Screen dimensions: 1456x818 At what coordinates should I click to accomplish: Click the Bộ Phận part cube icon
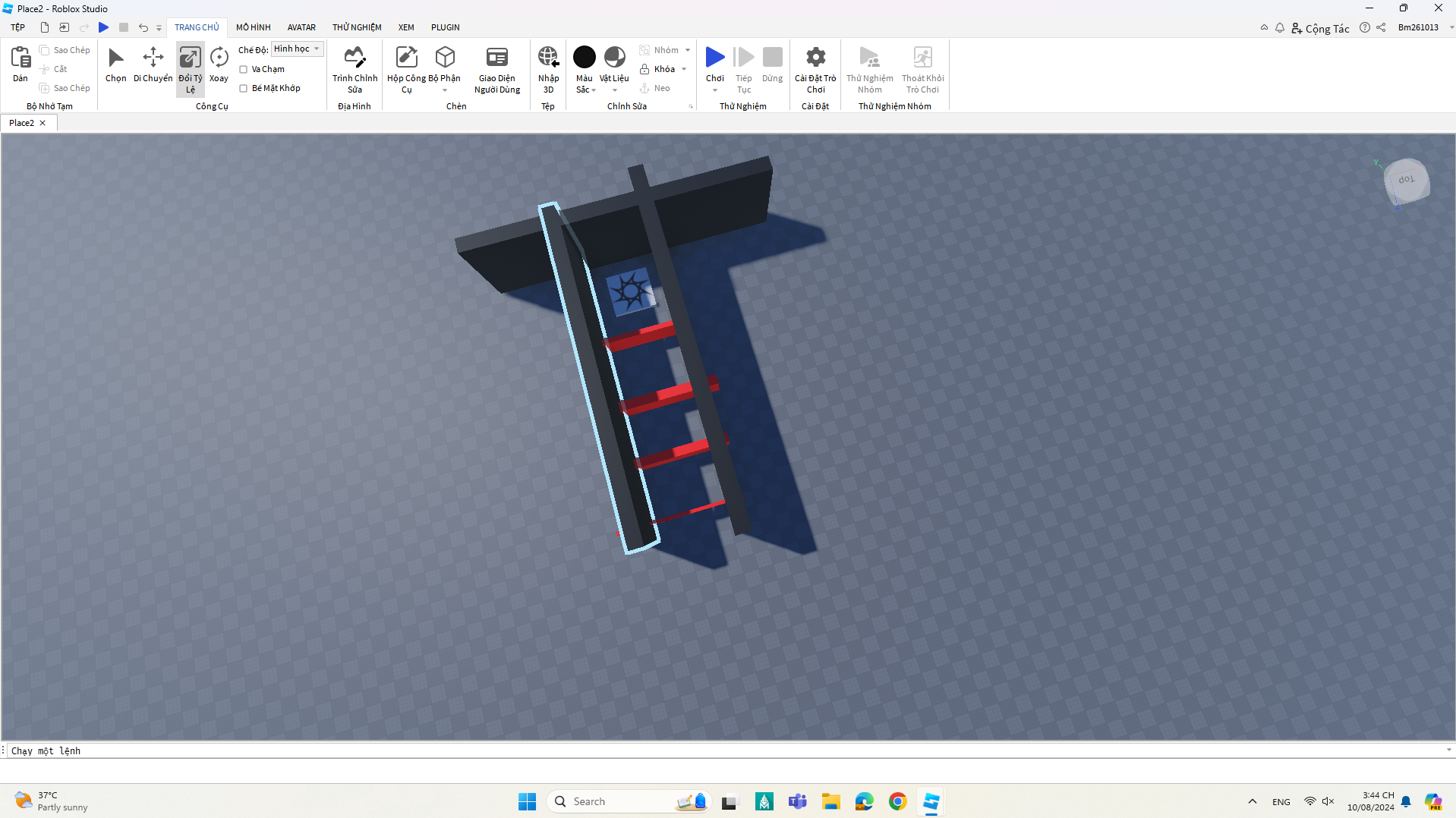(445, 57)
